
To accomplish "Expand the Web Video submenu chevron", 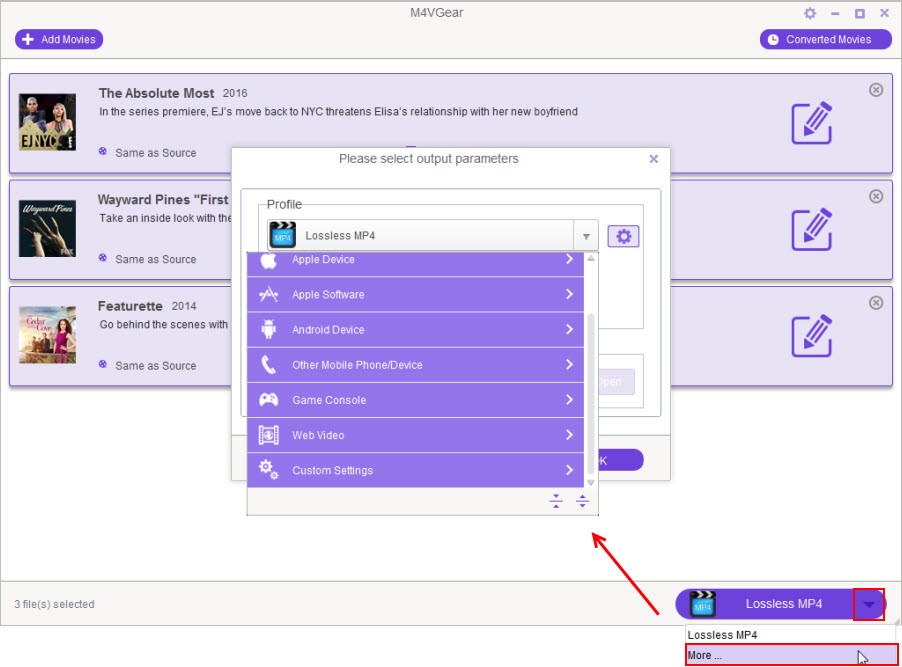I will [x=569, y=434].
